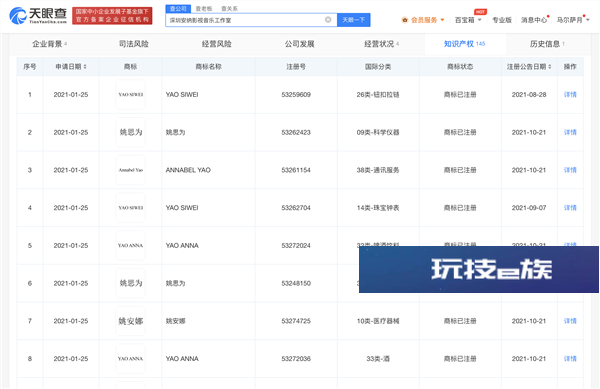This screenshot has height=389, width=600.
Task: Switch to the 经营风险 tab
Action: (217, 44)
